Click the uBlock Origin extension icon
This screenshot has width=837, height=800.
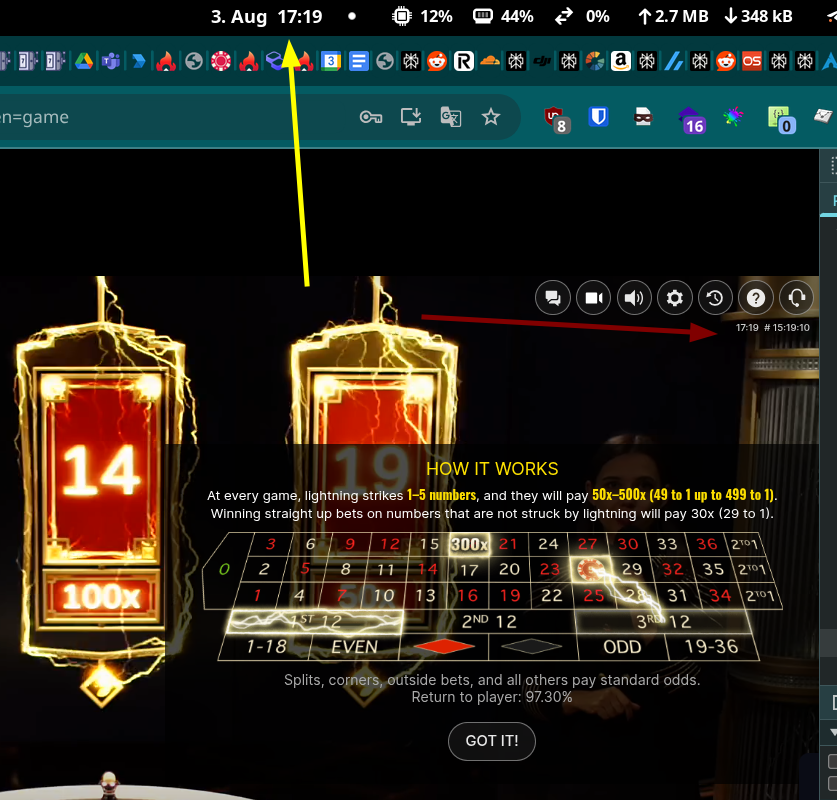(555, 119)
